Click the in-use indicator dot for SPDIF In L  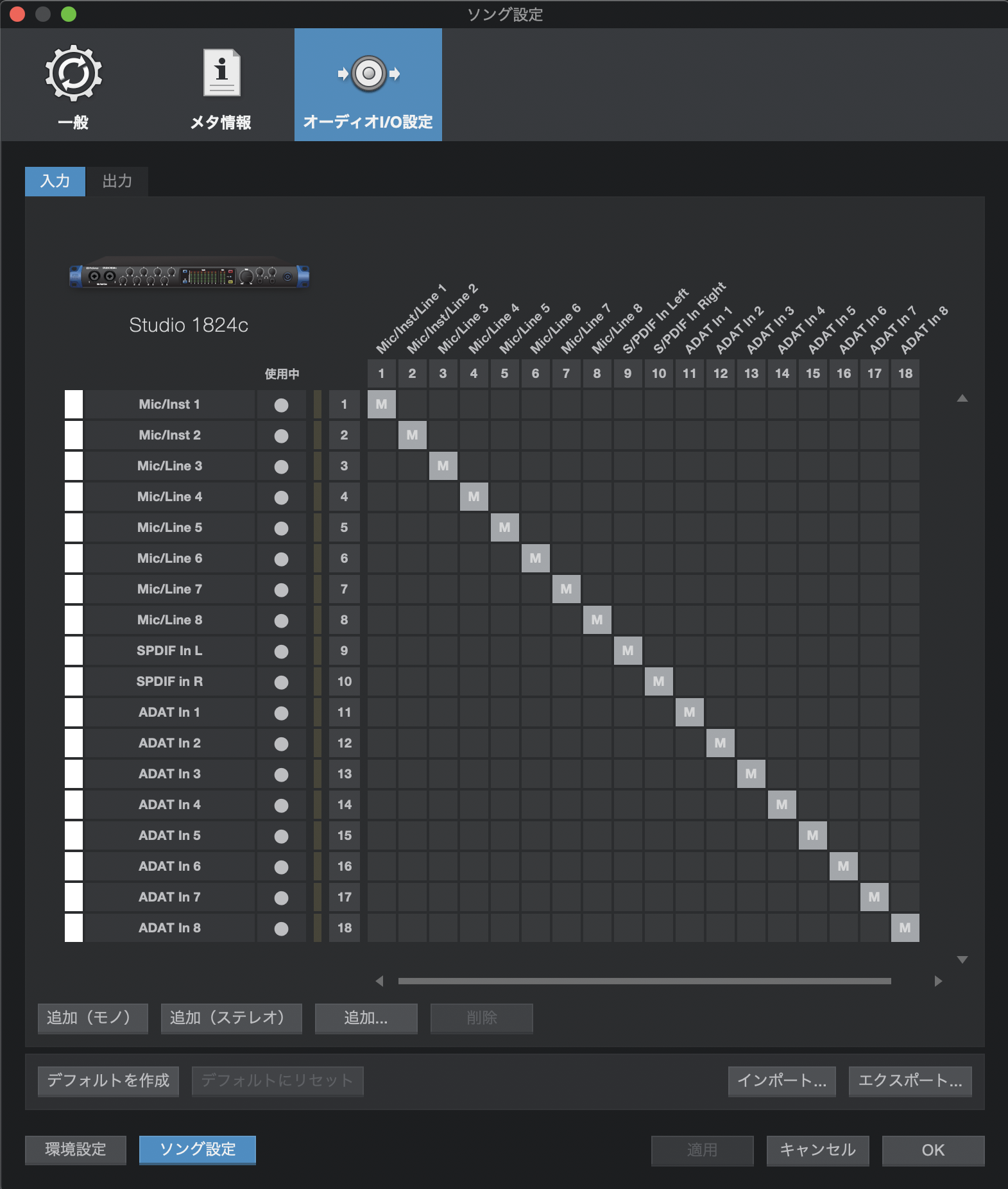[281, 651]
